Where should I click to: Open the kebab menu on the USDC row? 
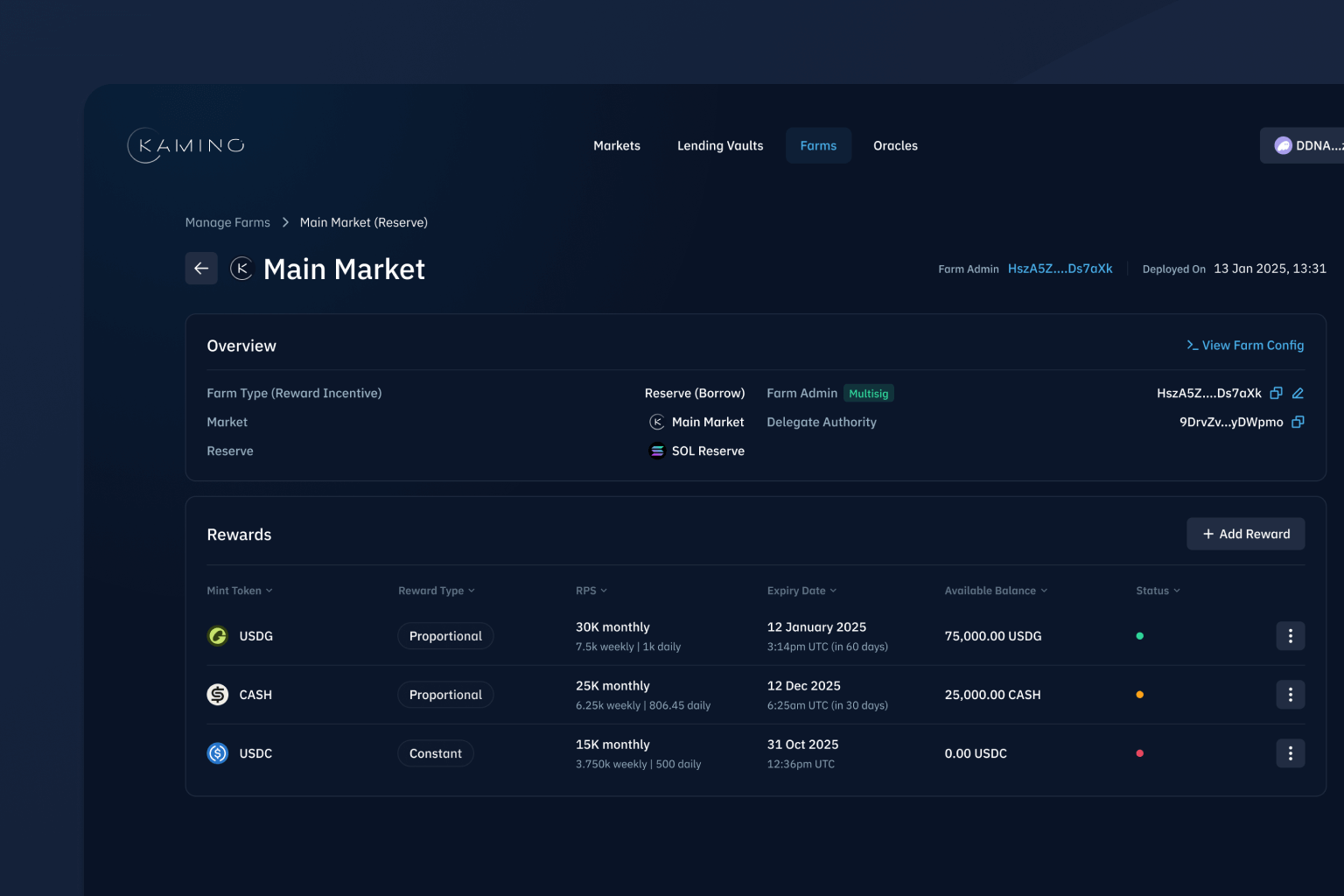point(1290,752)
